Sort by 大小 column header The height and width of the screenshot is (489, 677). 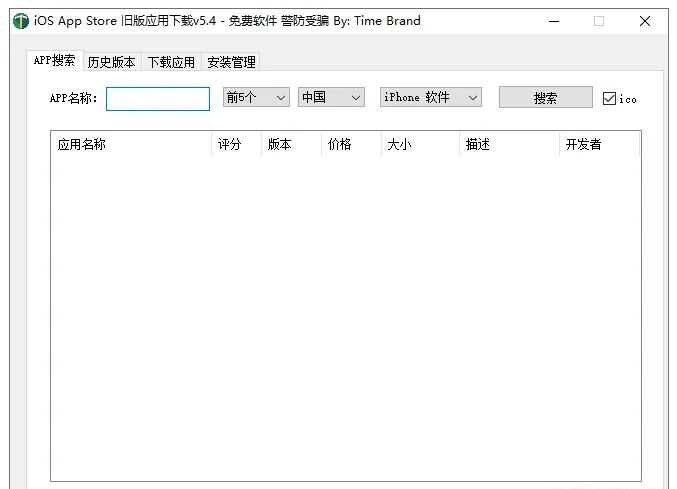421,144
